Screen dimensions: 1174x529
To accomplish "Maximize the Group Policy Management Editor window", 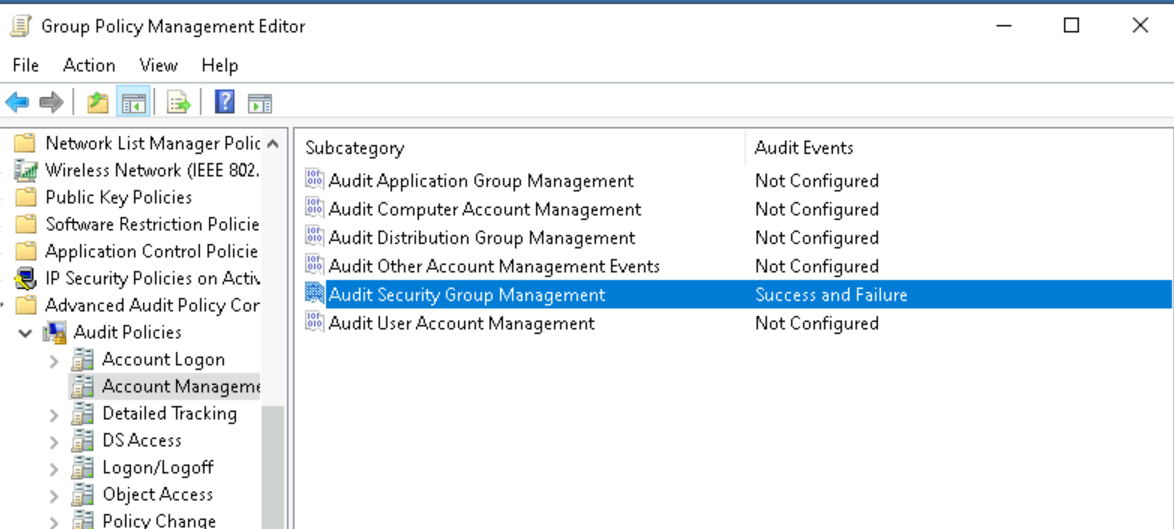I will tap(1071, 25).
